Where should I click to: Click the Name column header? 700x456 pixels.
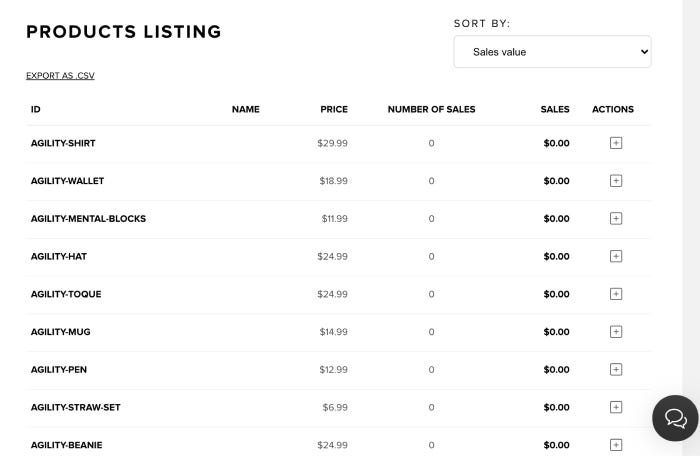click(245, 109)
